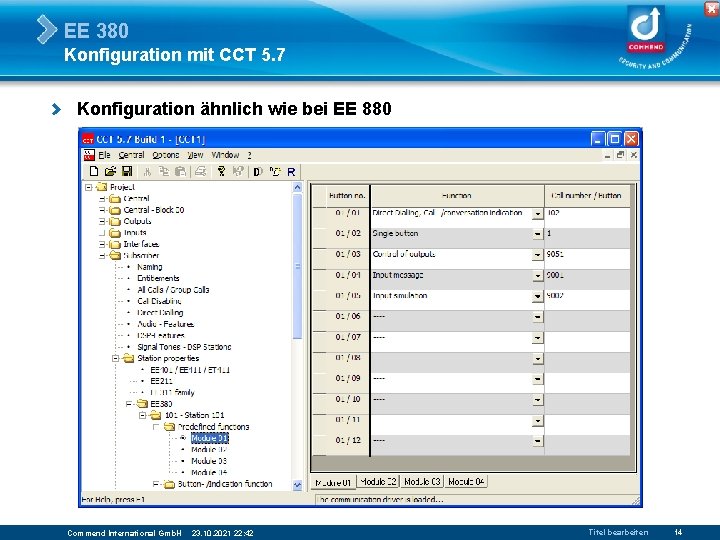Click the Station properties folder icon

point(129,358)
